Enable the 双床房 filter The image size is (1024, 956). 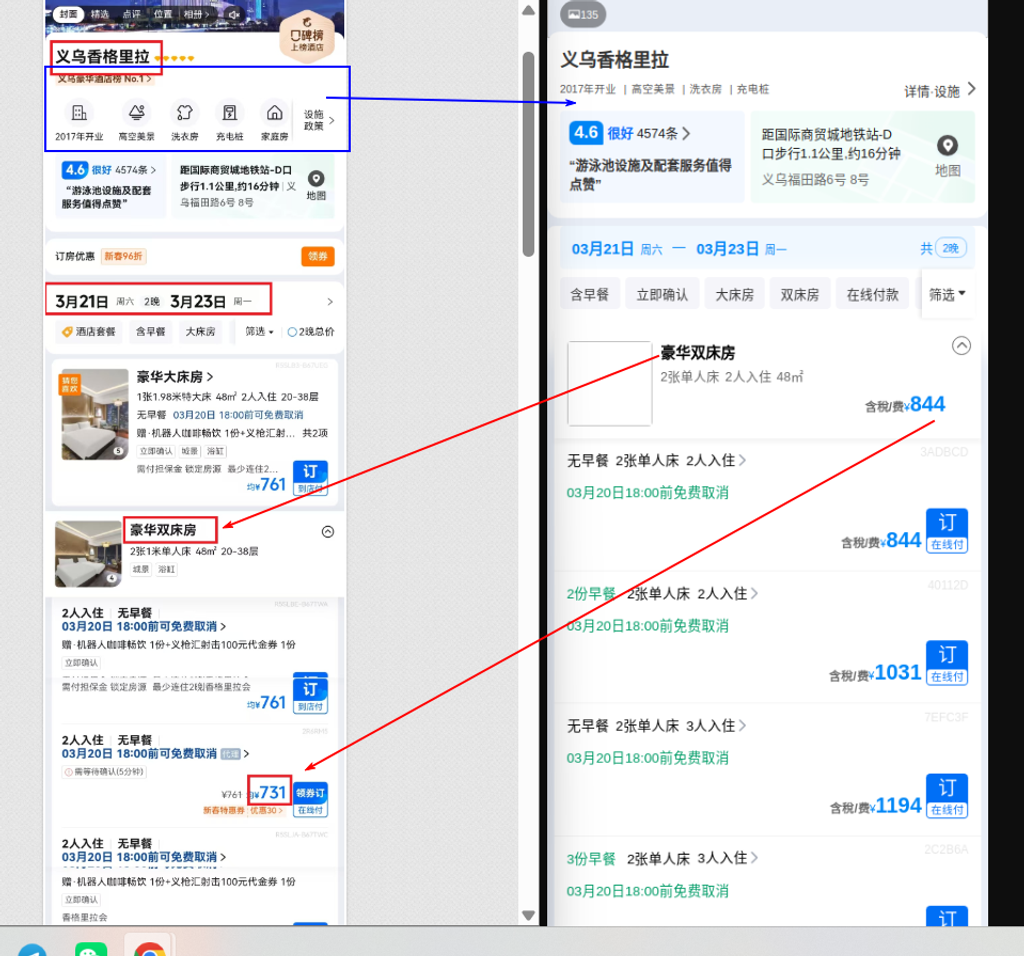(x=800, y=295)
